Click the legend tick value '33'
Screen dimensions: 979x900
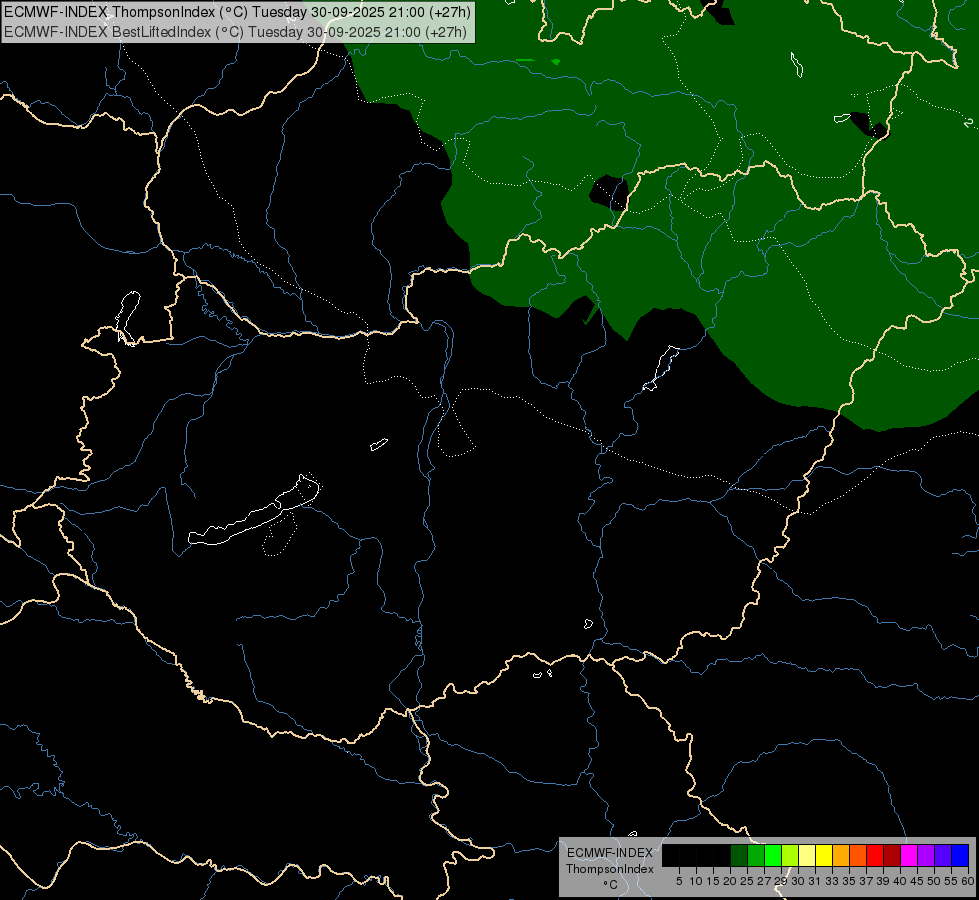pyautogui.click(x=832, y=881)
